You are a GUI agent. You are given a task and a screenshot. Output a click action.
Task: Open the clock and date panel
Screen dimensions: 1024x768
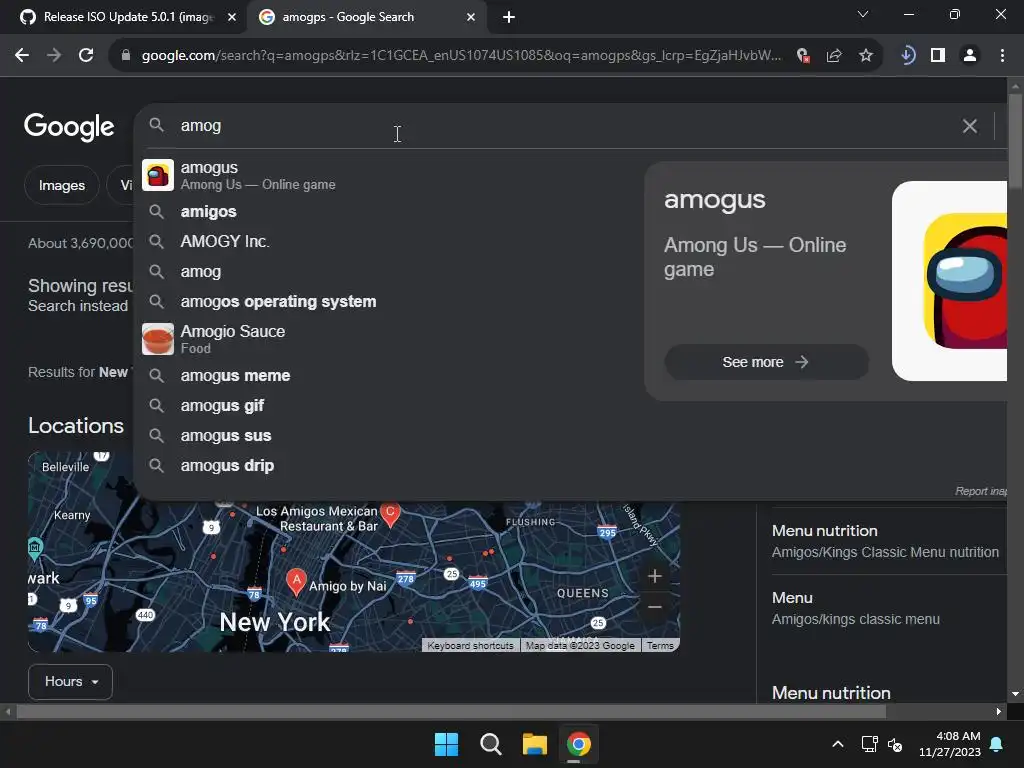point(950,744)
